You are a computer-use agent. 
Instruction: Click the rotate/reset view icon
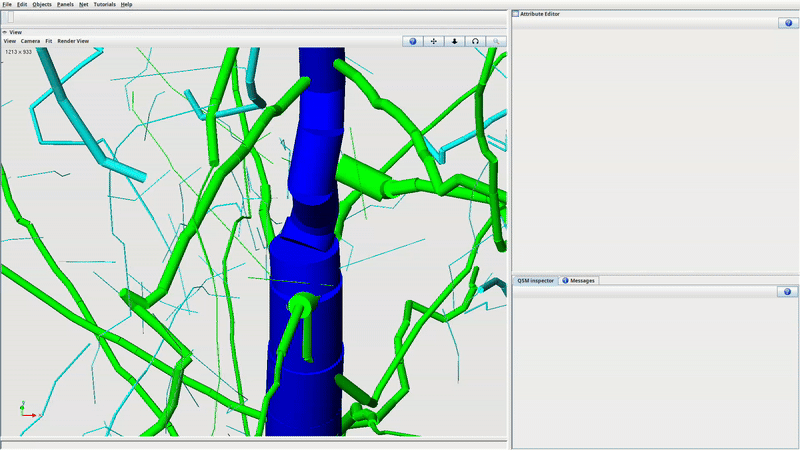click(475, 41)
